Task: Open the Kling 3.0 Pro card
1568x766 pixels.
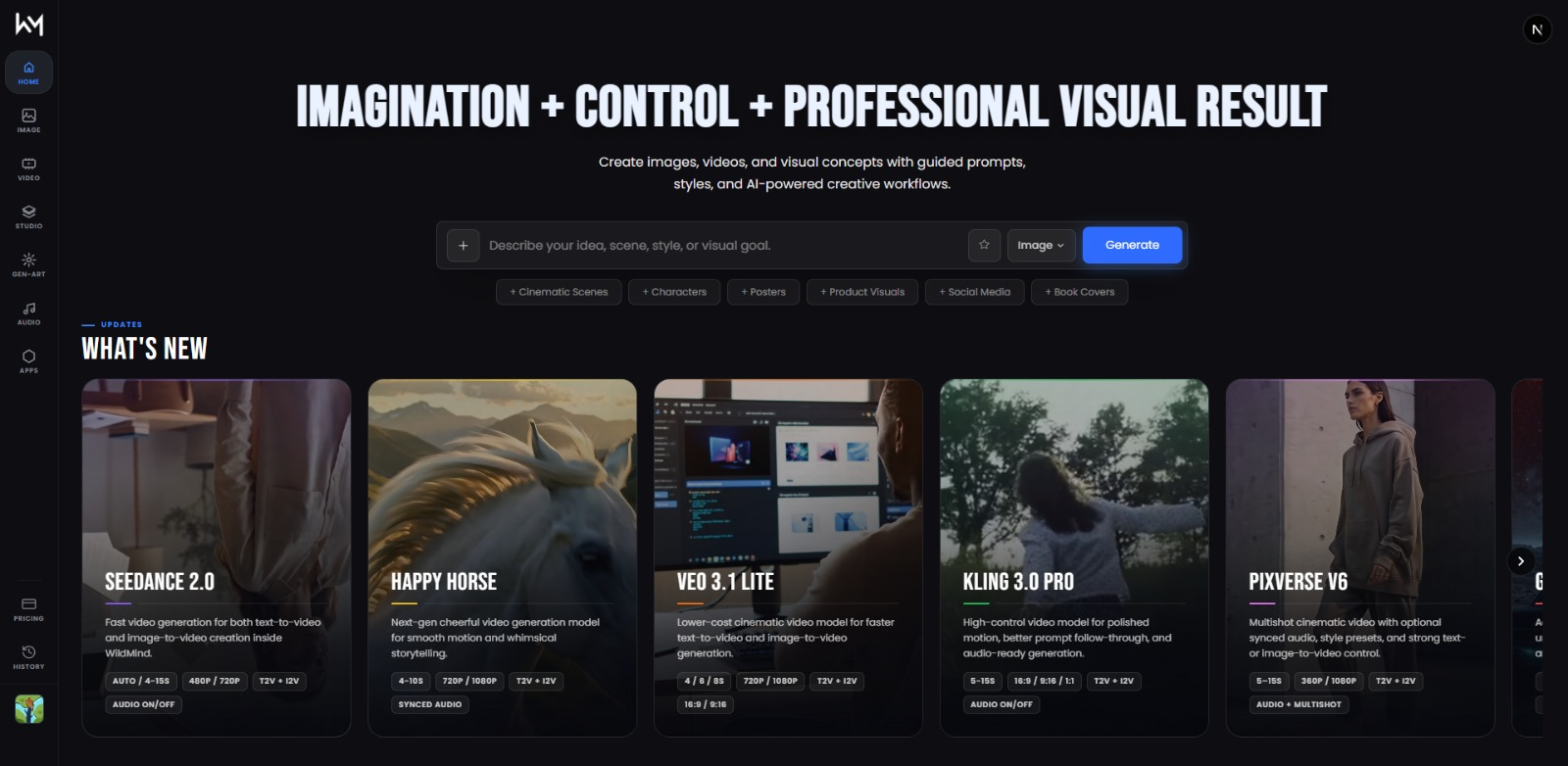Action: tap(1074, 557)
